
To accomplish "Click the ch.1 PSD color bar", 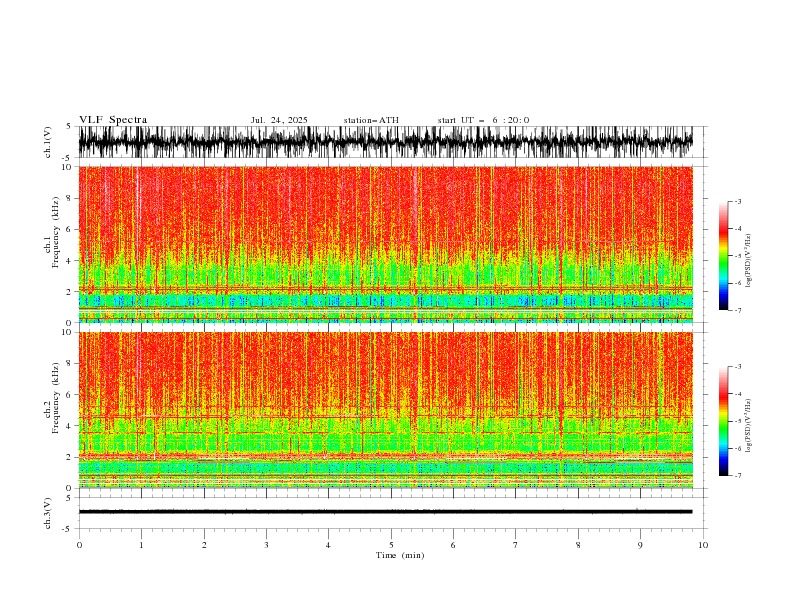I will coord(723,255).
